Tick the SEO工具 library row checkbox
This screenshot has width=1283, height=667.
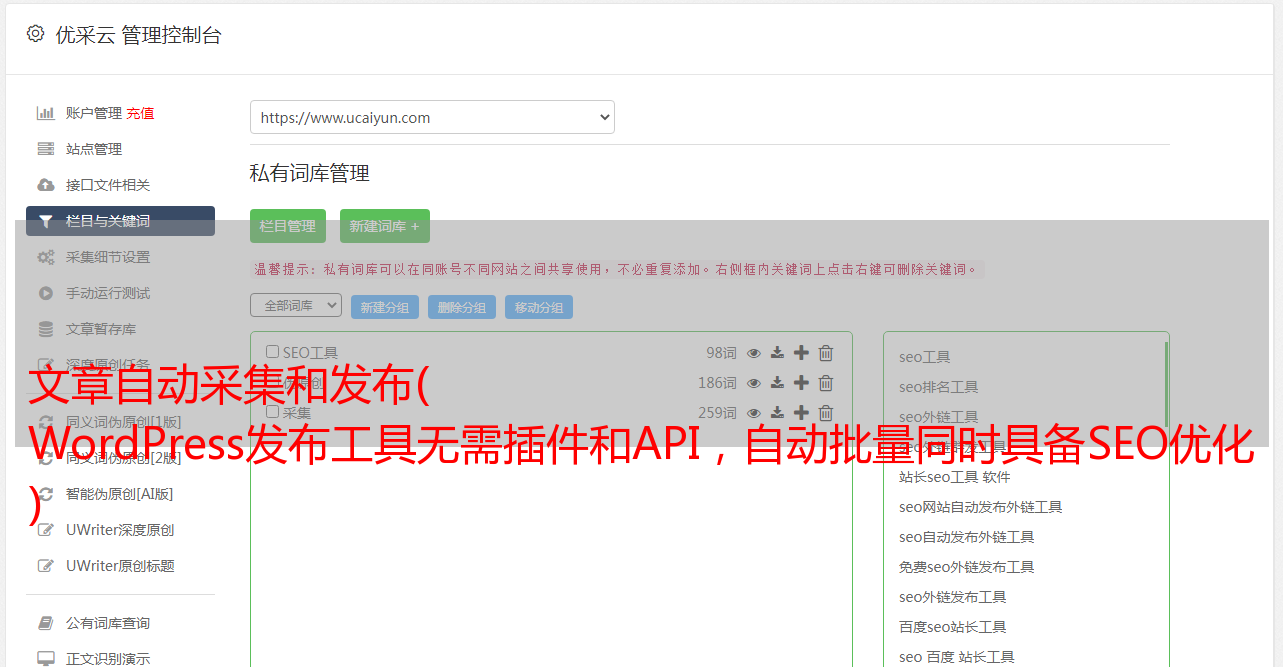[272, 352]
